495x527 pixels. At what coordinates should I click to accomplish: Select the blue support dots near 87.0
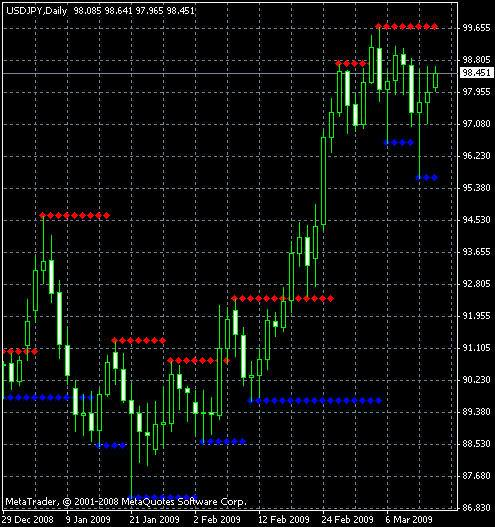tap(163, 497)
